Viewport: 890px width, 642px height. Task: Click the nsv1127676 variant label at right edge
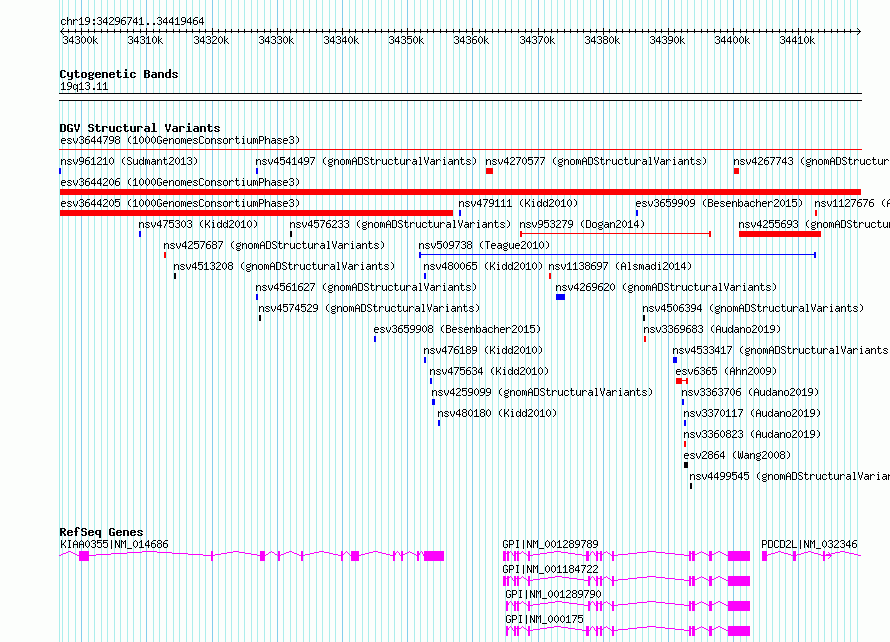[851, 203]
